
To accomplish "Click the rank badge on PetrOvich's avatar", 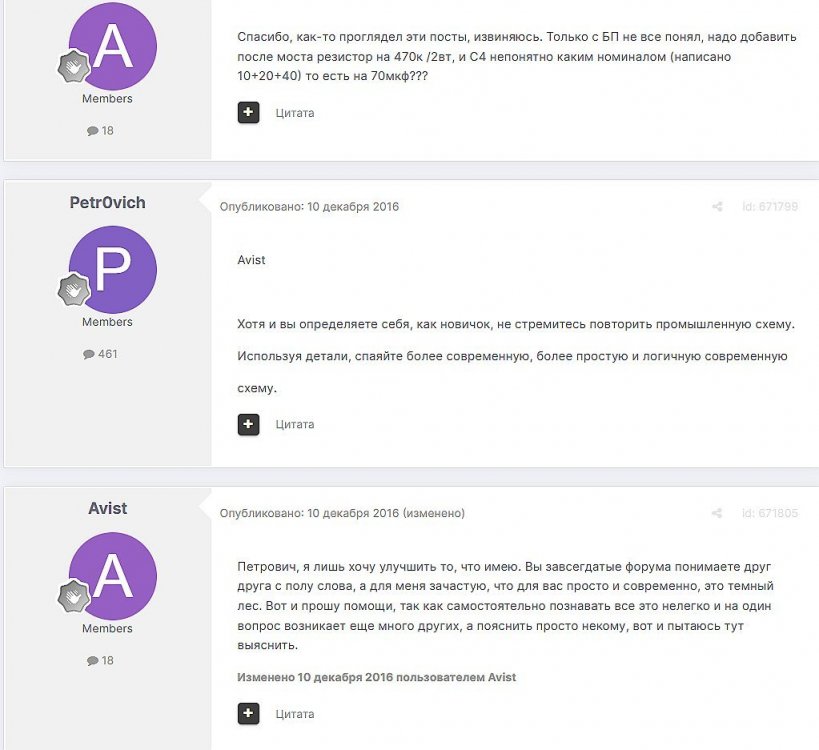I will coord(71,290).
